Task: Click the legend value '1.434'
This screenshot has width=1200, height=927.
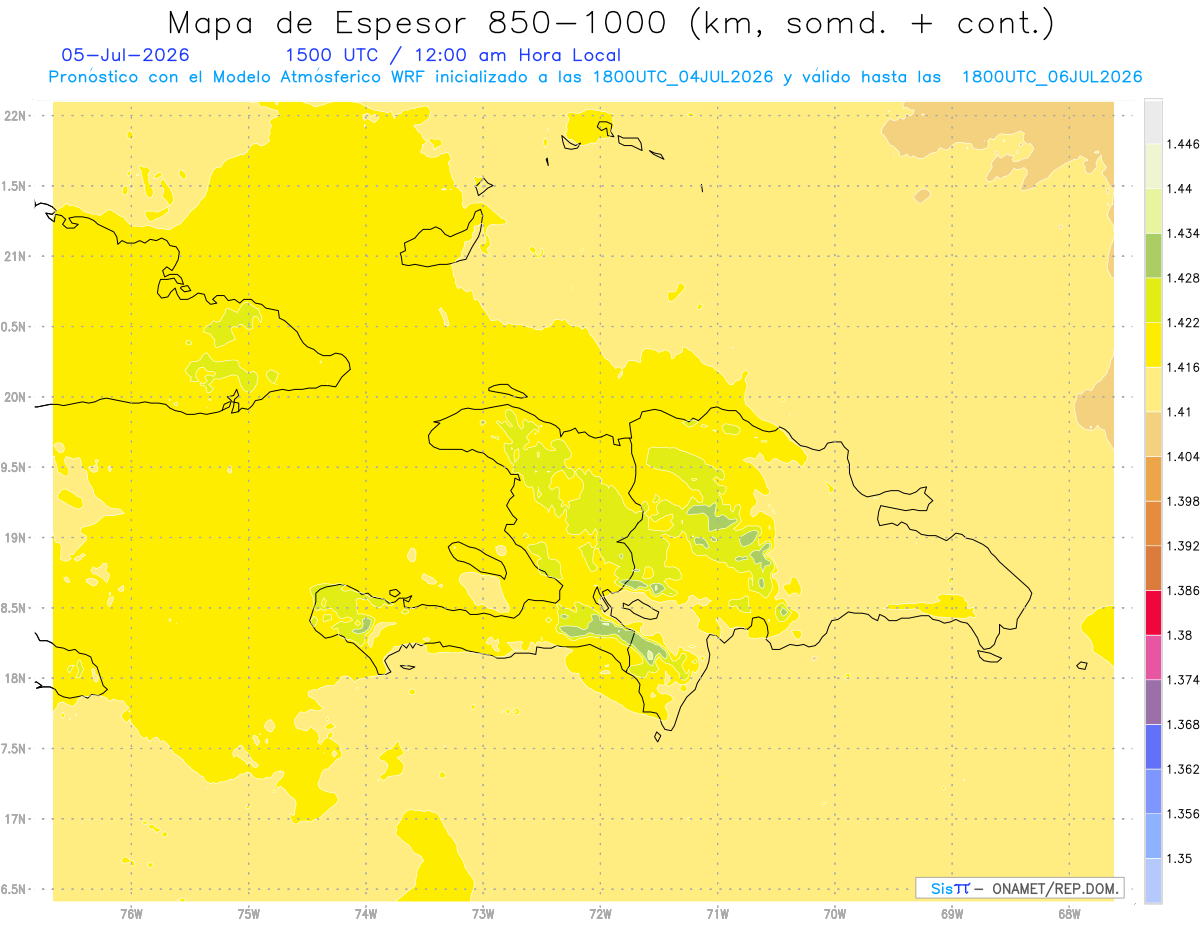Action: coord(1183,234)
